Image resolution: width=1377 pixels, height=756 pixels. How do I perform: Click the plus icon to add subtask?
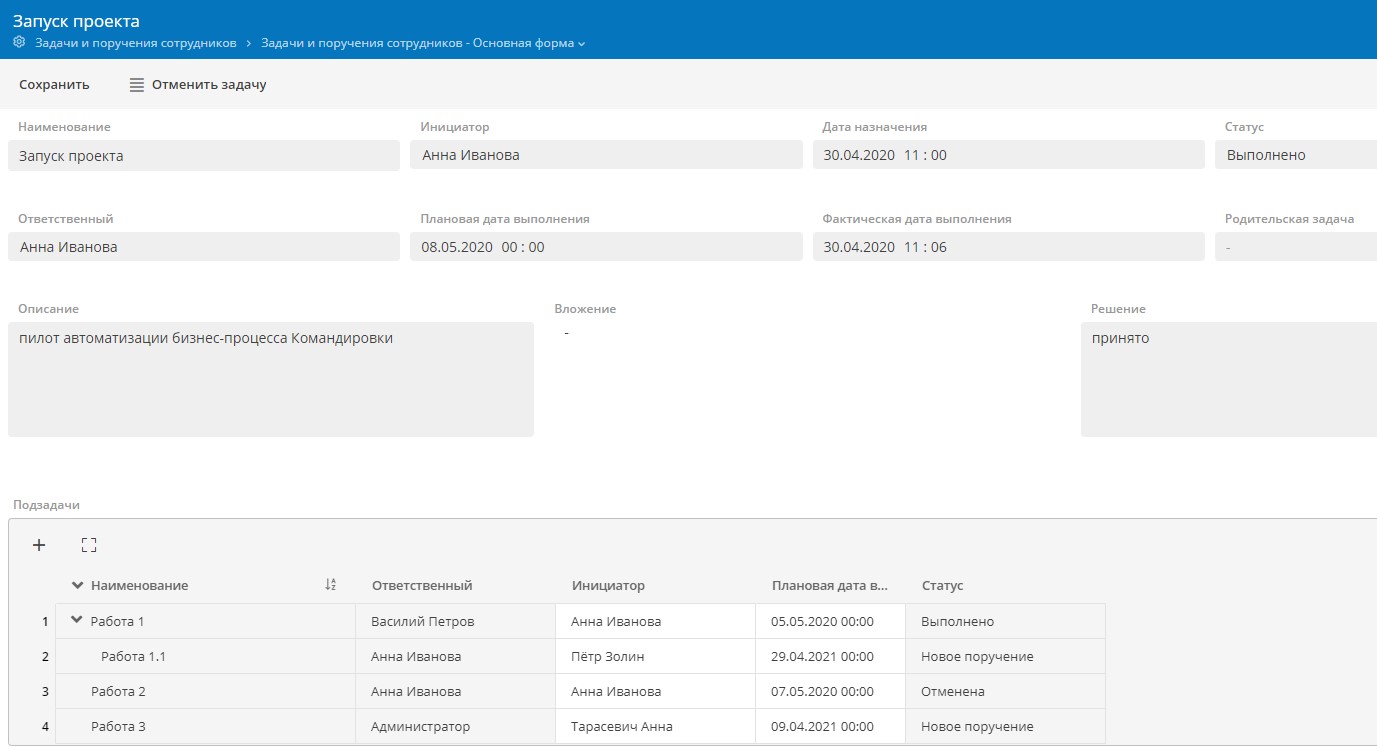click(x=39, y=545)
